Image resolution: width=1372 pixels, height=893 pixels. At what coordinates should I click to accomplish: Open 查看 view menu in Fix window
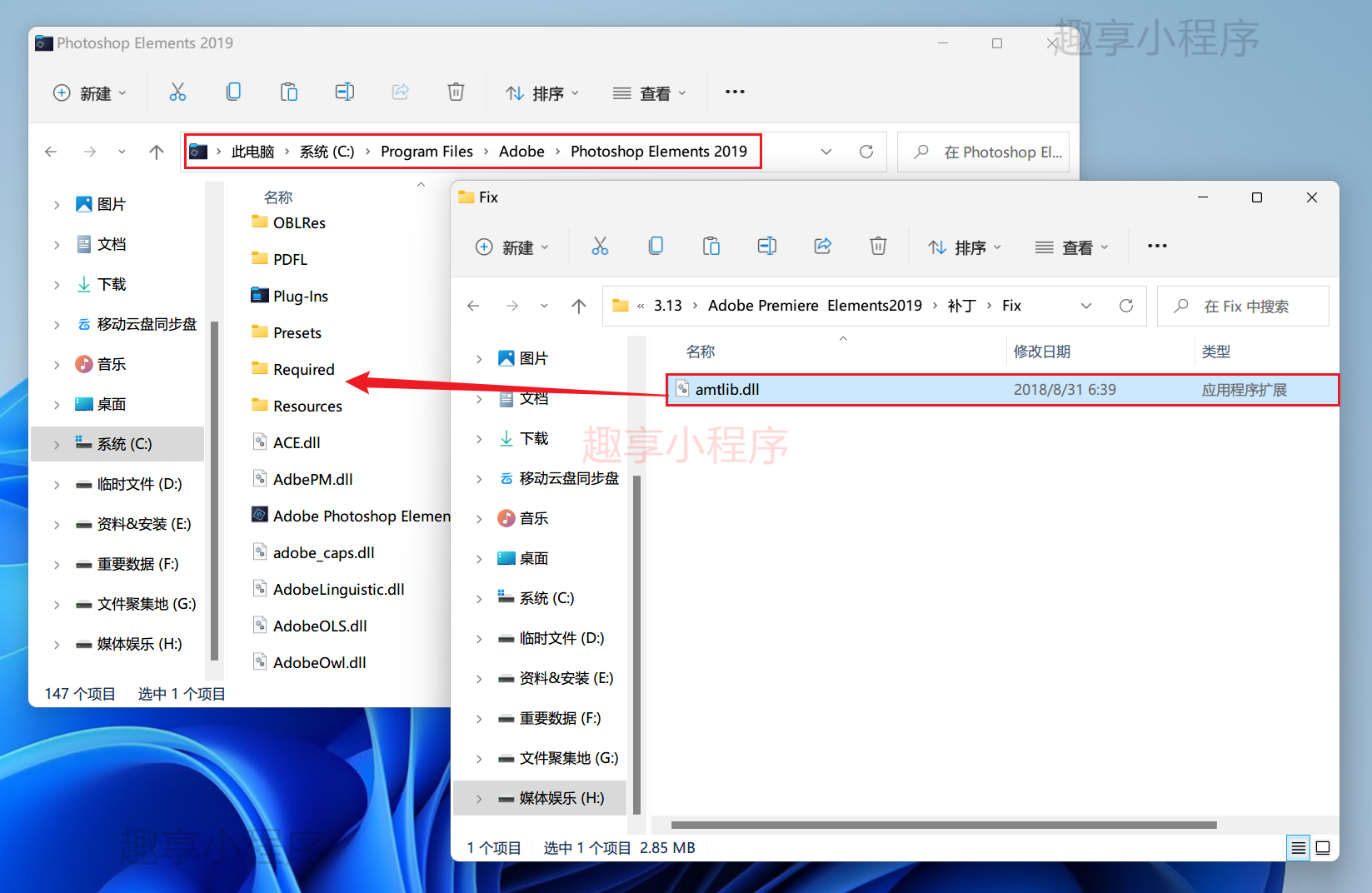pyautogui.click(x=1072, y=247)
